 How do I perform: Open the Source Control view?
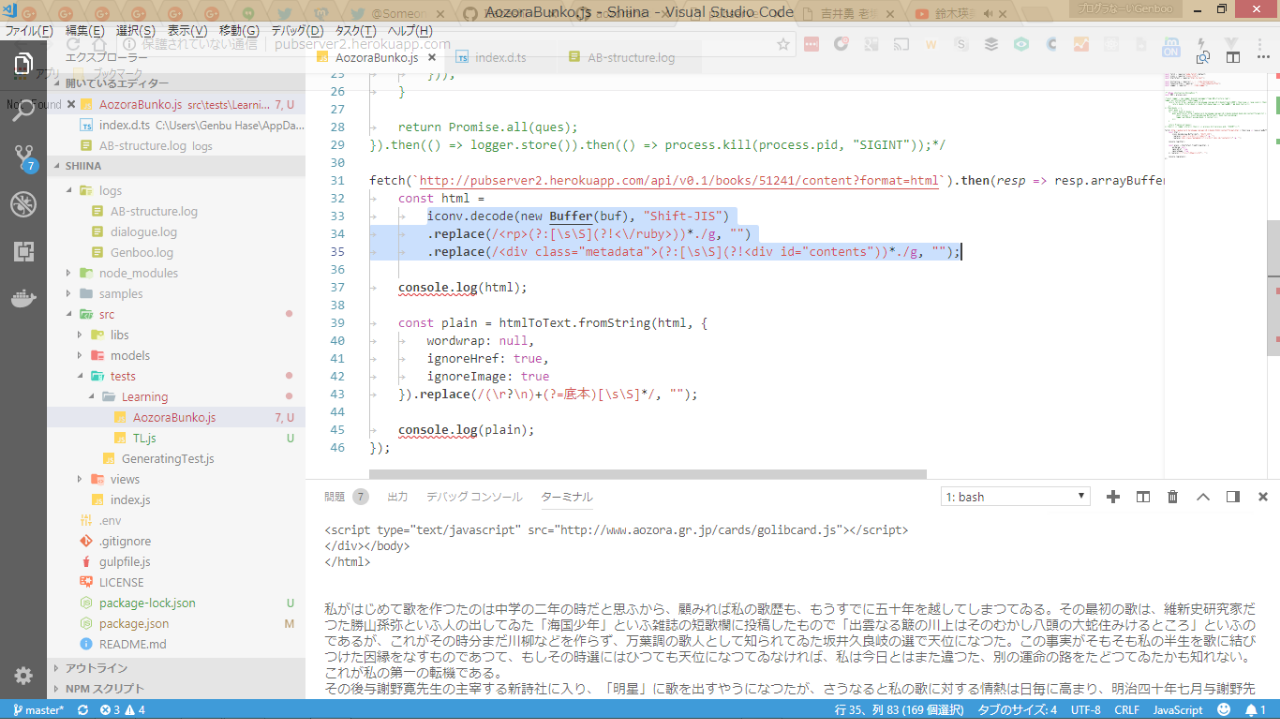point(23,157)
